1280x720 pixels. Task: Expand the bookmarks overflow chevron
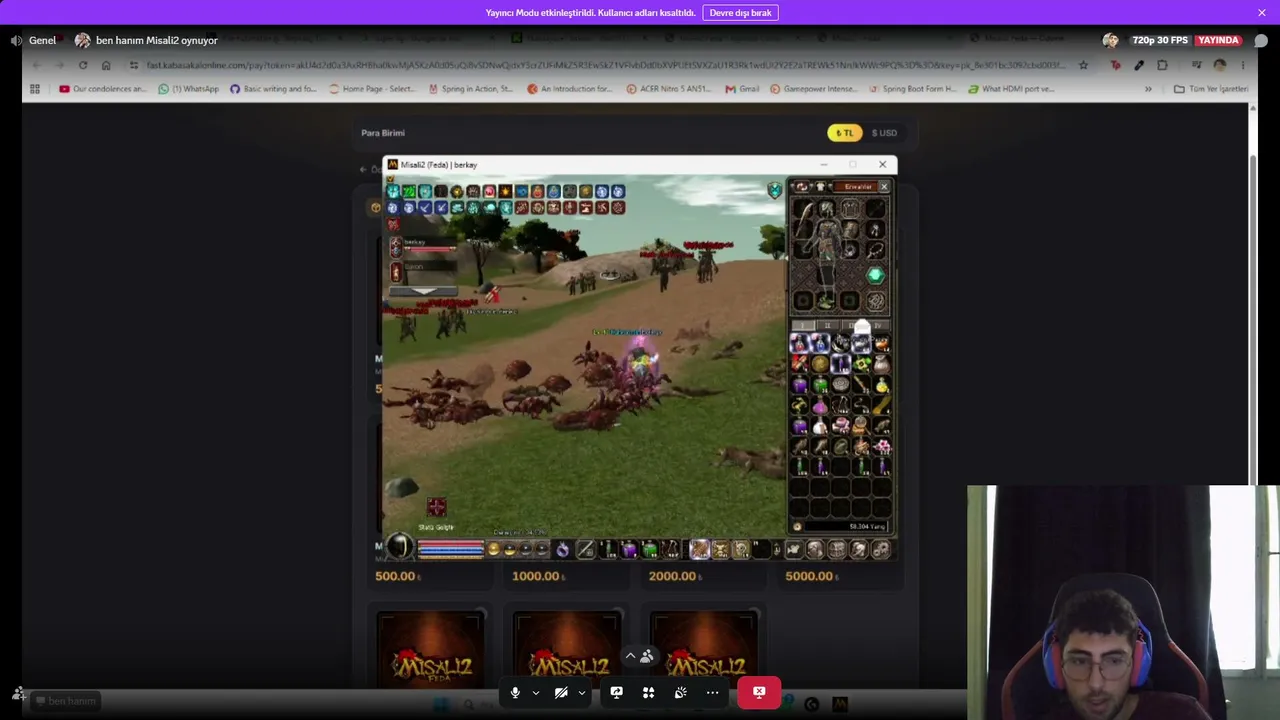tap(1148, 89)
